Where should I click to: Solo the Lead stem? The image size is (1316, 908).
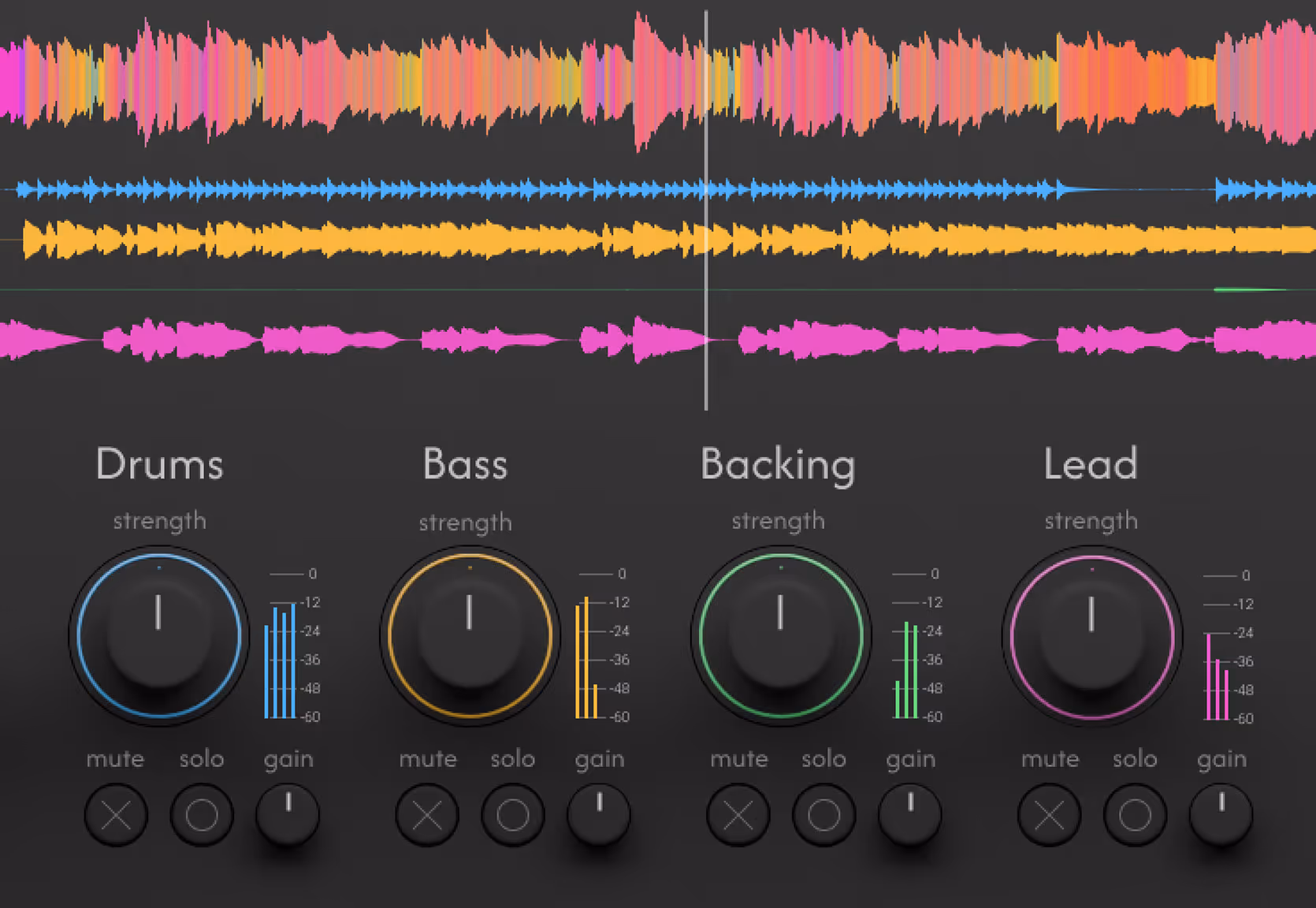coord(1136,815)
